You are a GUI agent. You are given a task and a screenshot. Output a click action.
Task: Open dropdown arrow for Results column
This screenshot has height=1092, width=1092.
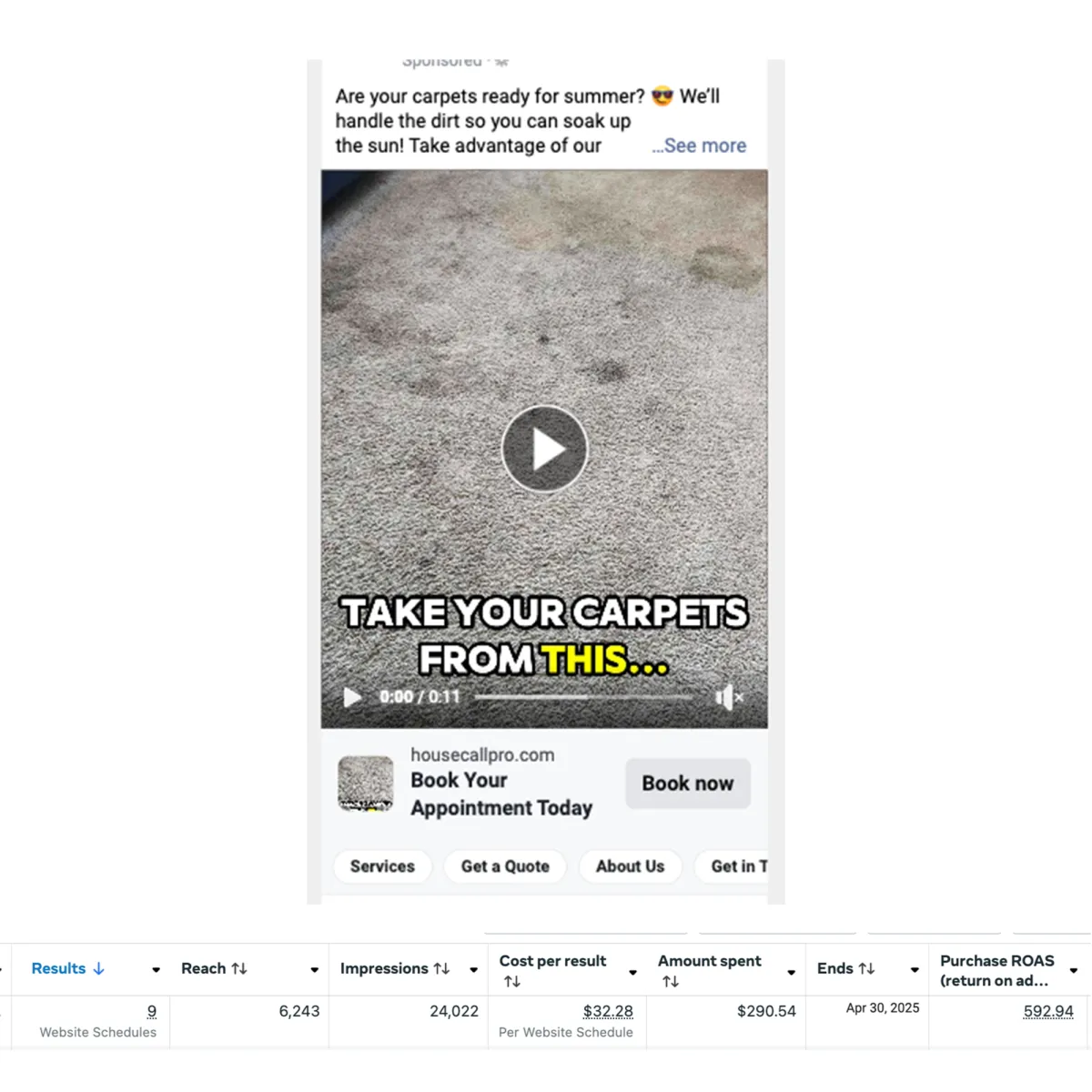(156, 970)
